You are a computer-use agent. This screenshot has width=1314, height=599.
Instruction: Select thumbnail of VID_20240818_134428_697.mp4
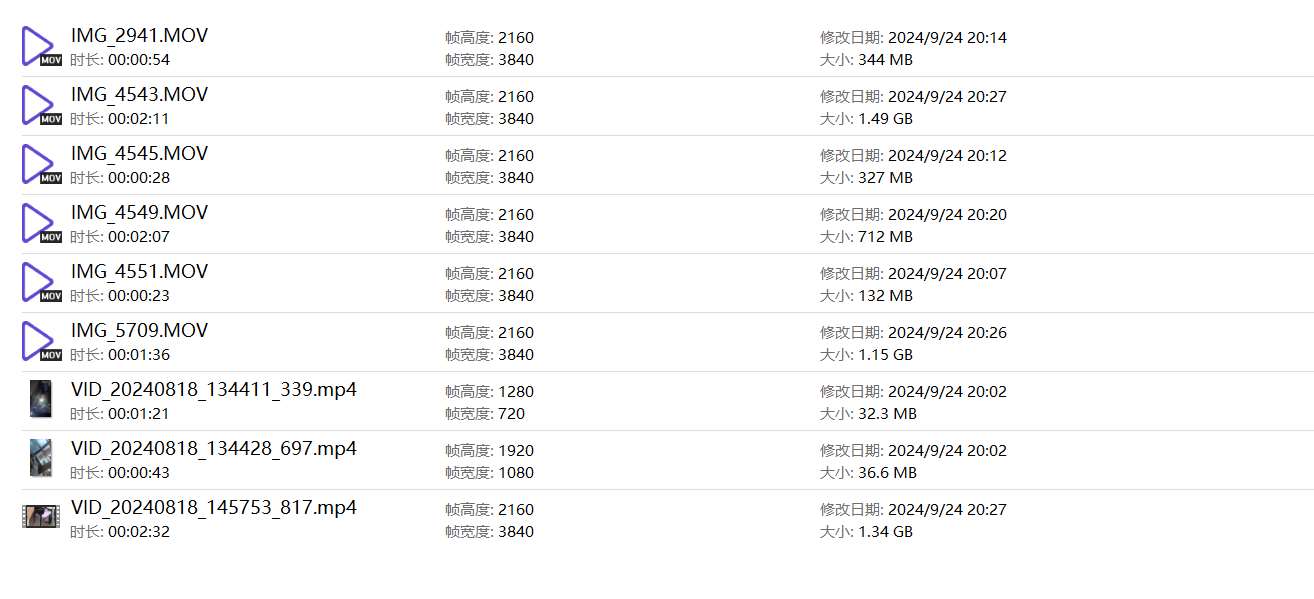(x=40, y=458)
